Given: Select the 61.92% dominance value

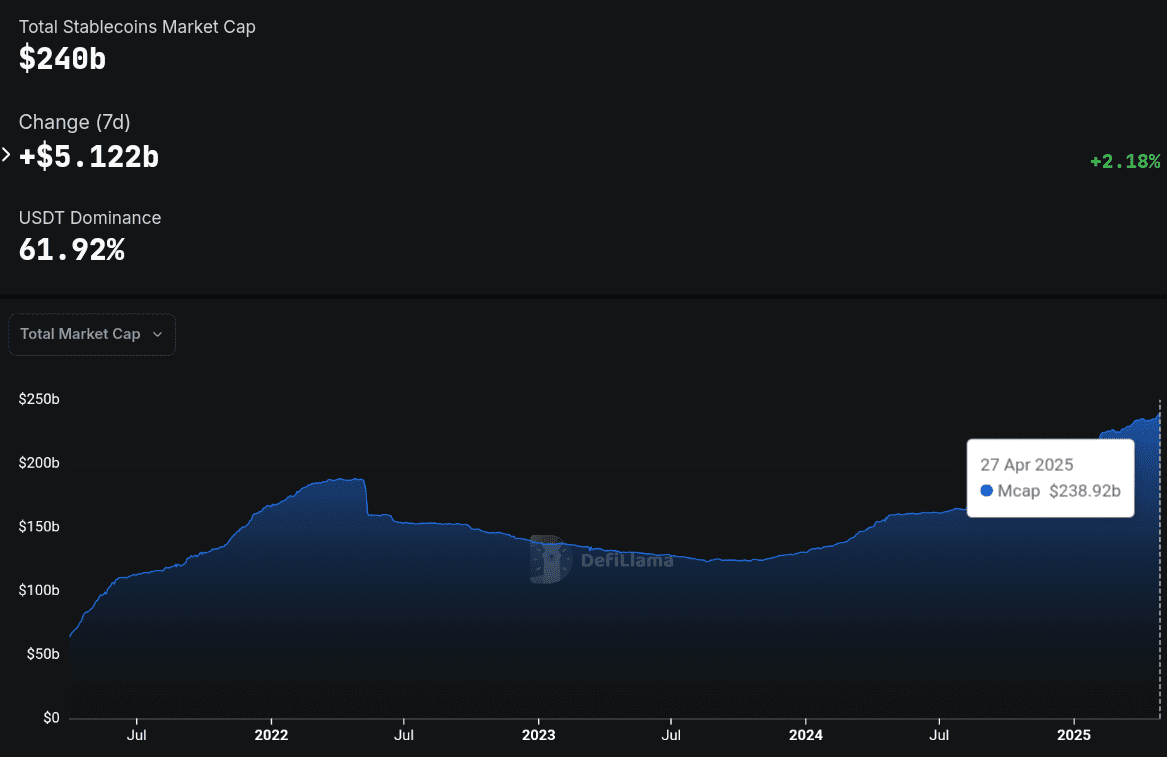Looking at the screenshot, I should (x=72, y=249).
